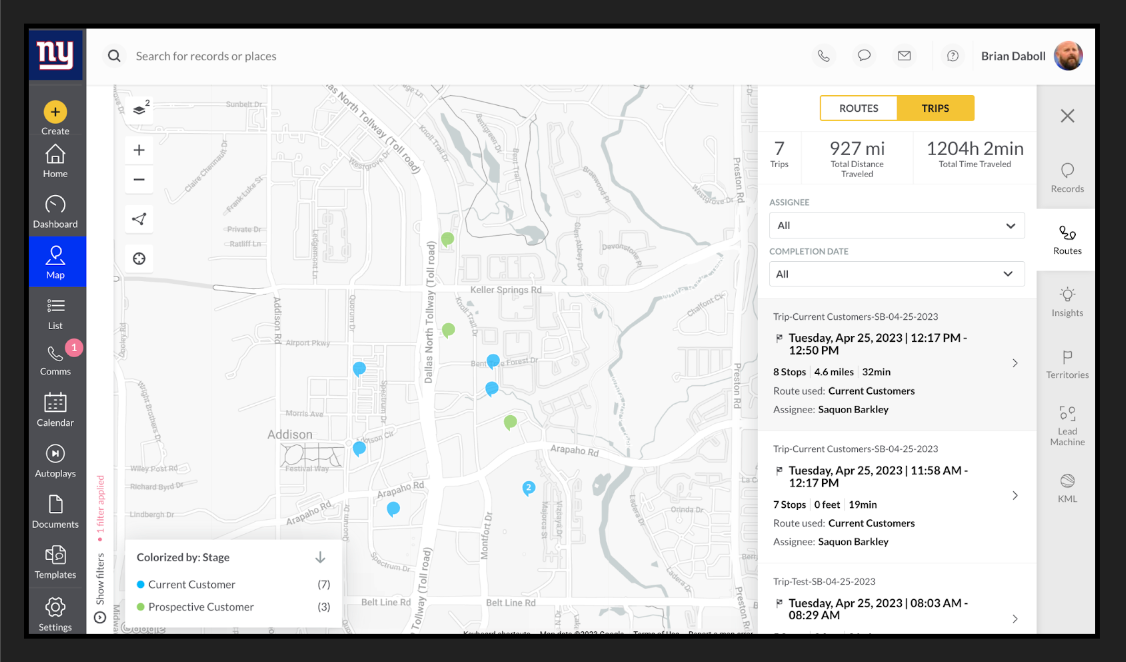Screen dimensions: 1126x662
Task: Click the NY Giants logo
Action: coord(56,55)
